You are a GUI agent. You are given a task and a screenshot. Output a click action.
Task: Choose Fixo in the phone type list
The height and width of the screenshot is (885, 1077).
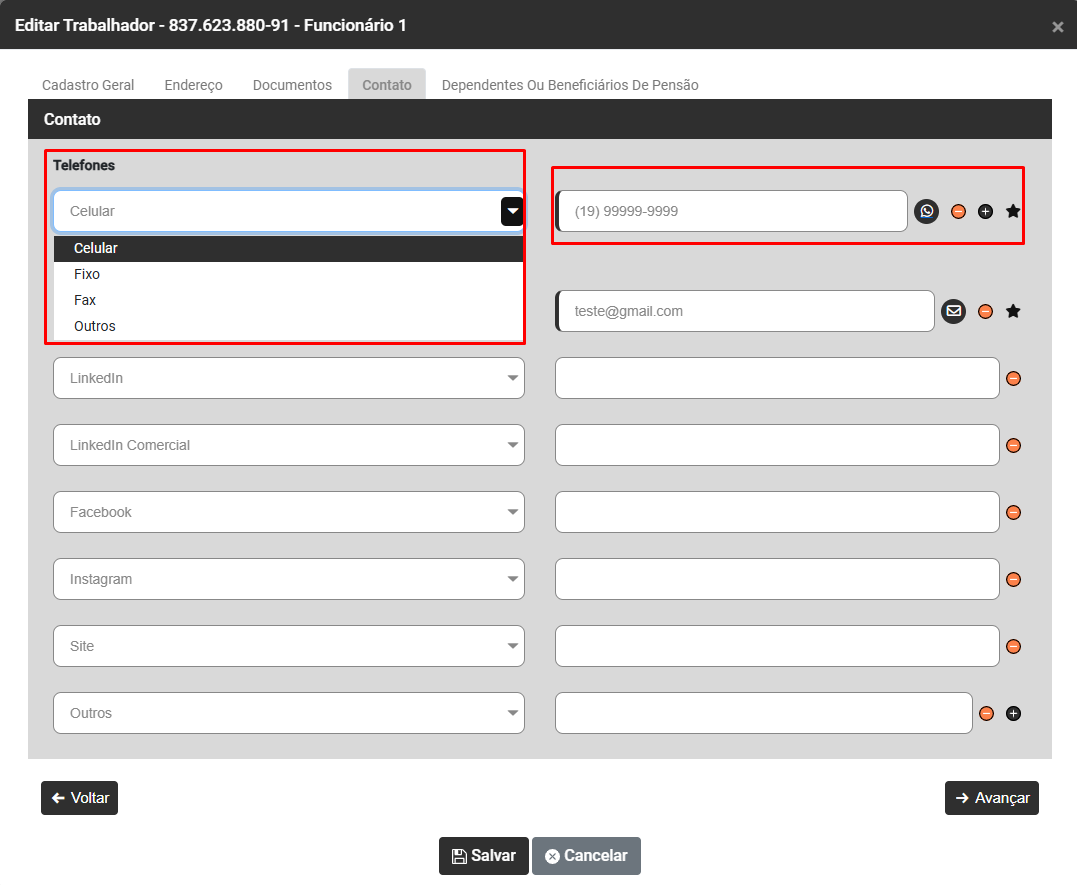(288, 274)
